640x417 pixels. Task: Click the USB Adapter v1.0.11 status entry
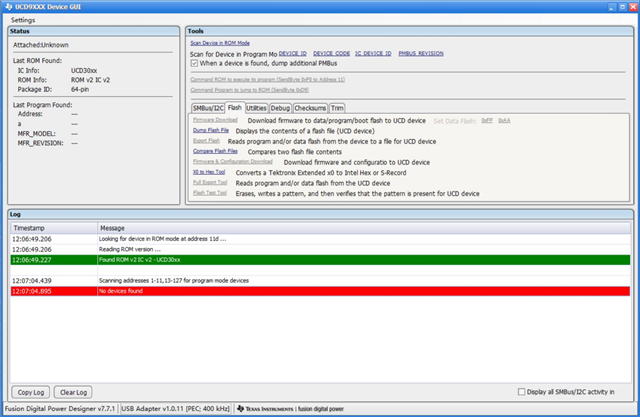point(176,408)
